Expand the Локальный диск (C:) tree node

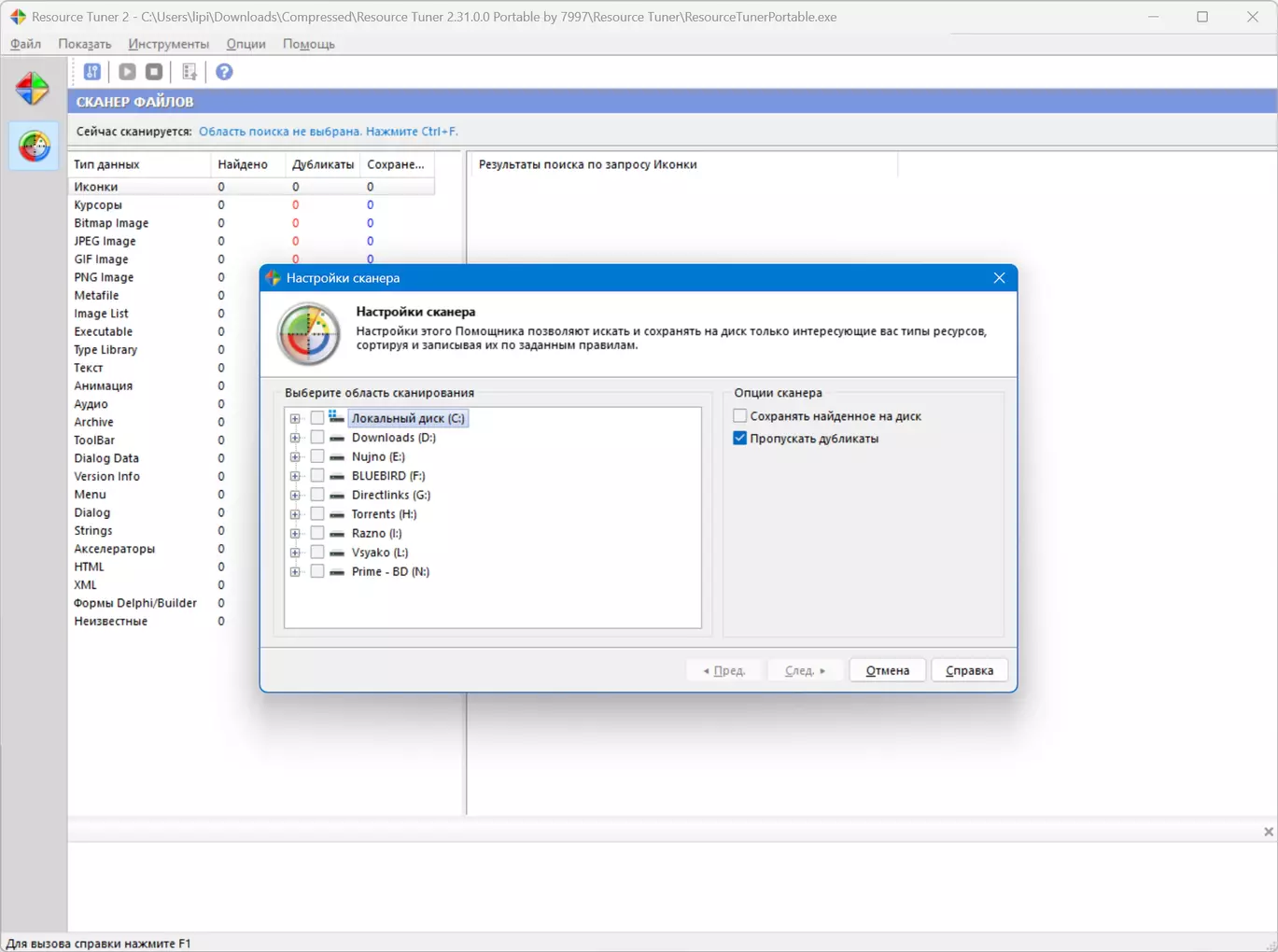[x=295, y=418]
